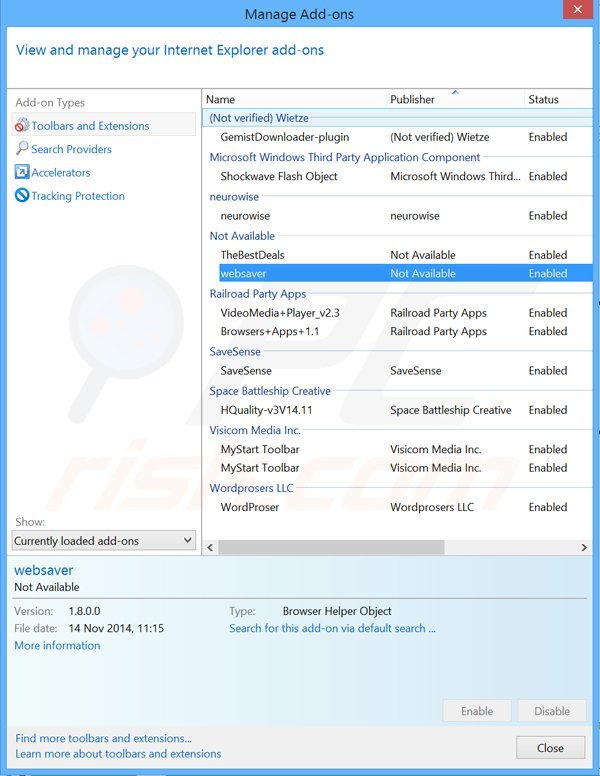This screenshot has height=776, width=600.
Task: Click the Search Providers magnifier icon
Action: point(22,148)
